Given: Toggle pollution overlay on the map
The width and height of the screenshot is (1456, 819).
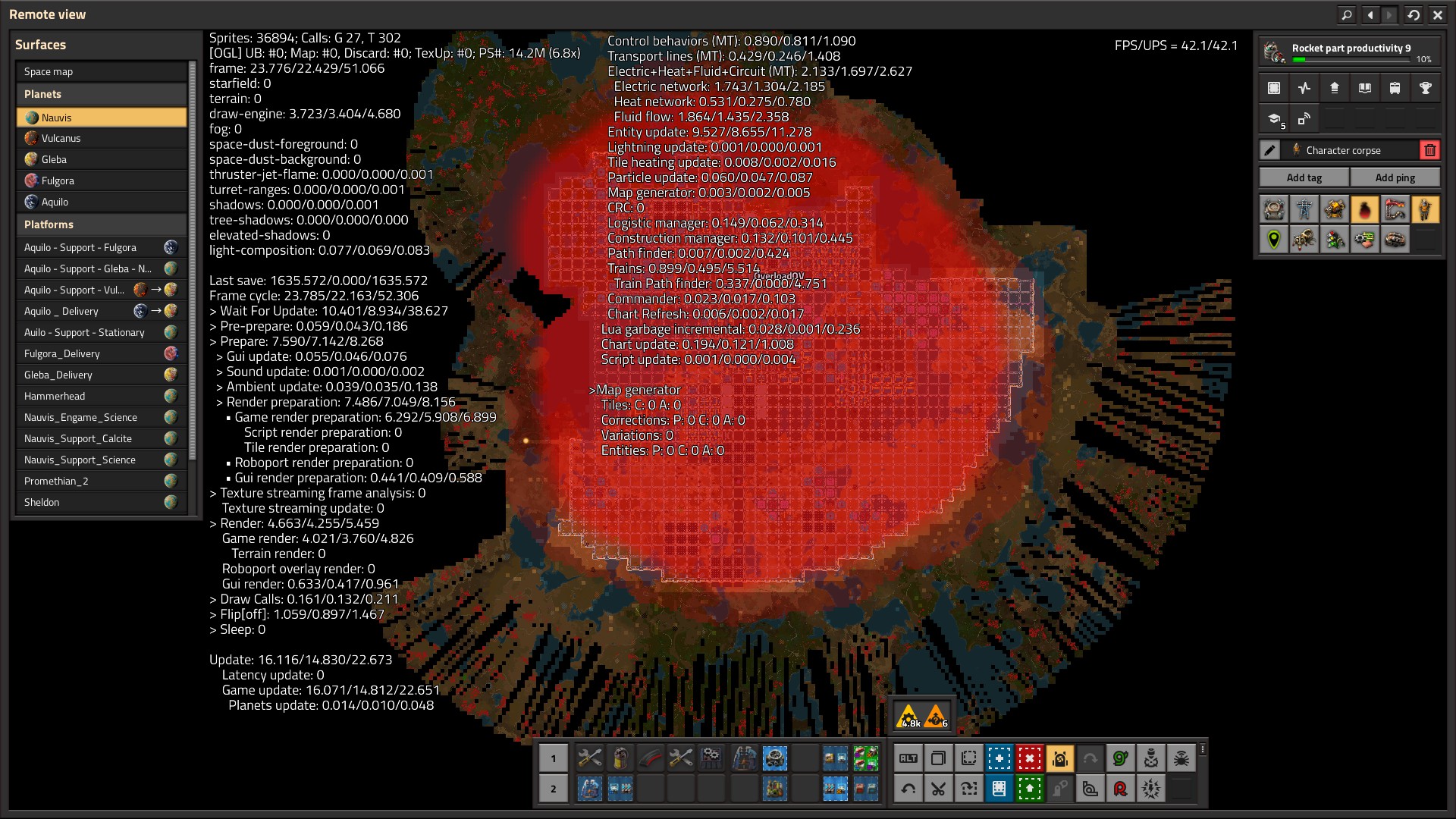Looking at the screenshot, I should (x=1365, y=209).
